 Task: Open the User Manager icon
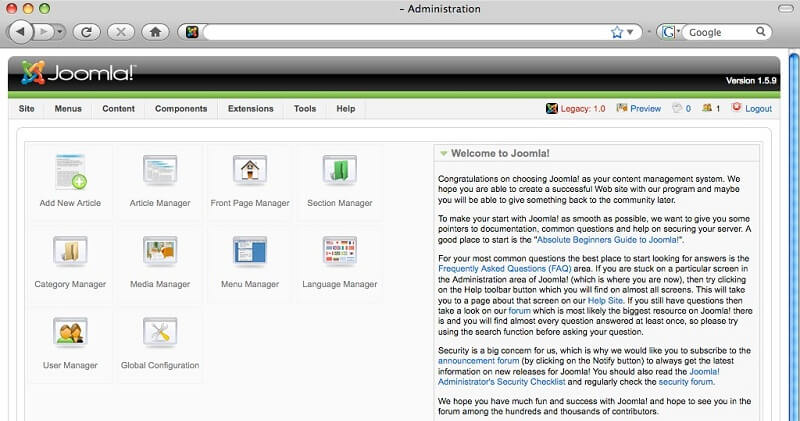coord(70,333)
